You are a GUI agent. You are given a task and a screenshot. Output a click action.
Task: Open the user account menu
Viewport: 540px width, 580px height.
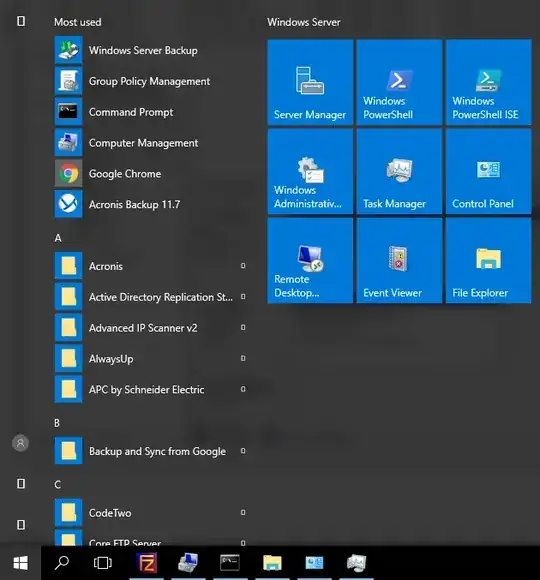(x=21, y=443)
